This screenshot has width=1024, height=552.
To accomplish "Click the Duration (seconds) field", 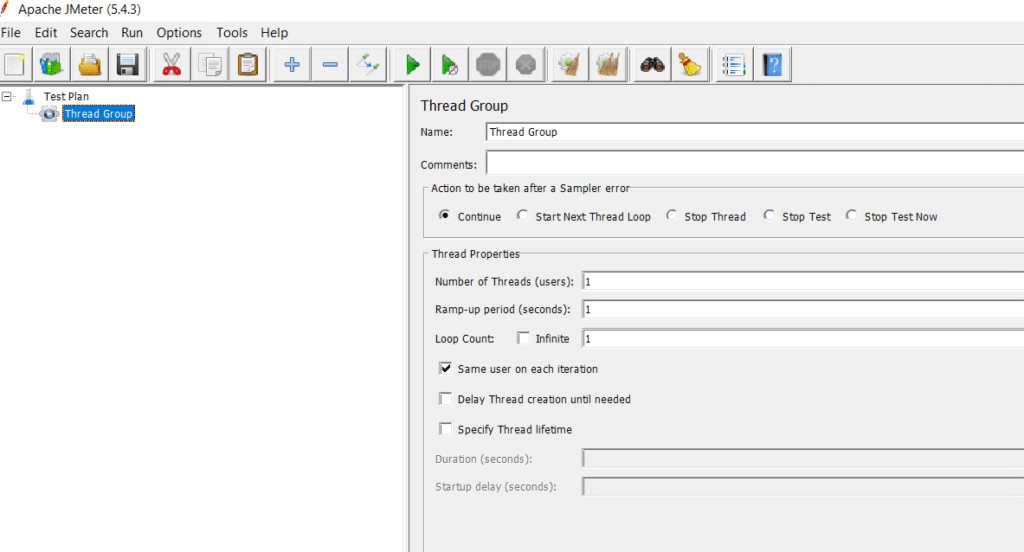I will click(x=803, y=459).
